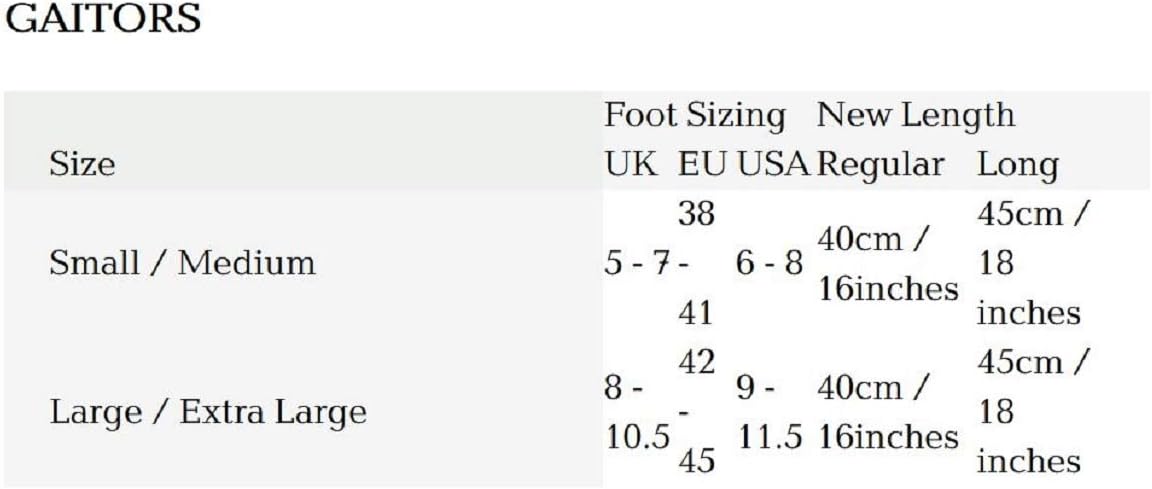The height and width of the screenshot is (489, 1152).
Task: Click Small/Medium regular 40cm / 16inches cell
Action: [x=888, y=264]
